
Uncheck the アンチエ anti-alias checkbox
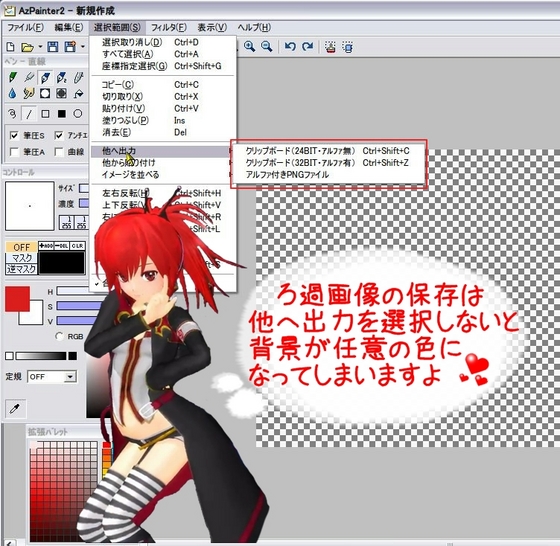tap(59, 135)
